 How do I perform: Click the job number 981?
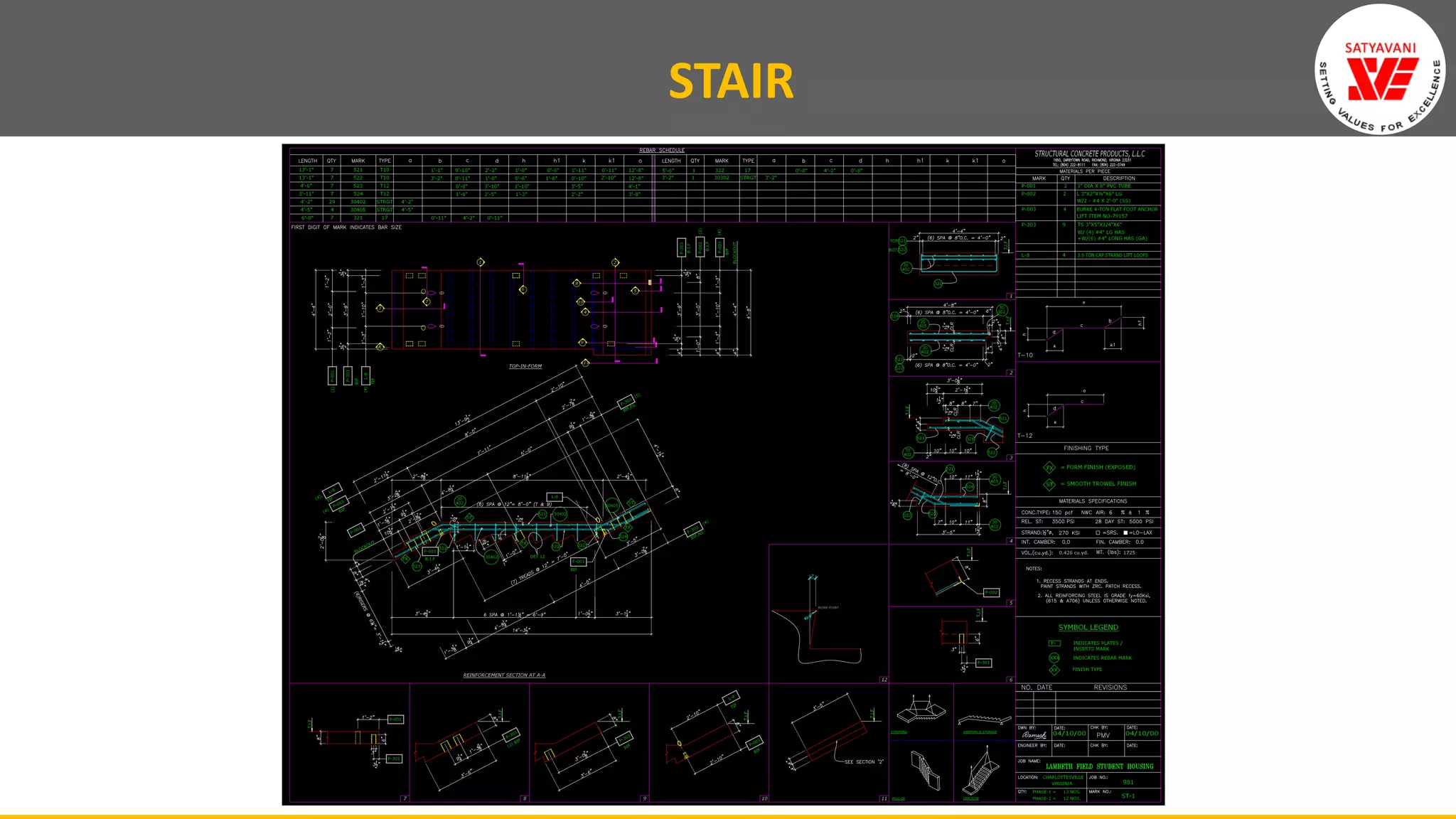[1128, 782]
